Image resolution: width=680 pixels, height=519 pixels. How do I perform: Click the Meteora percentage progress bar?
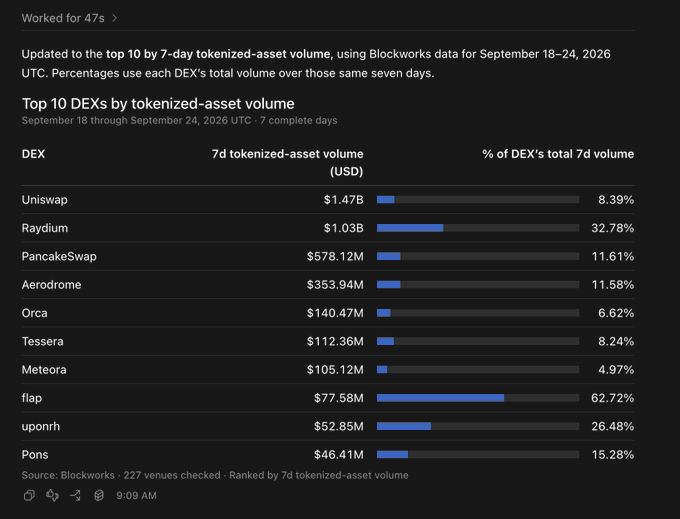pyautogui.click(x=478, y=370)
